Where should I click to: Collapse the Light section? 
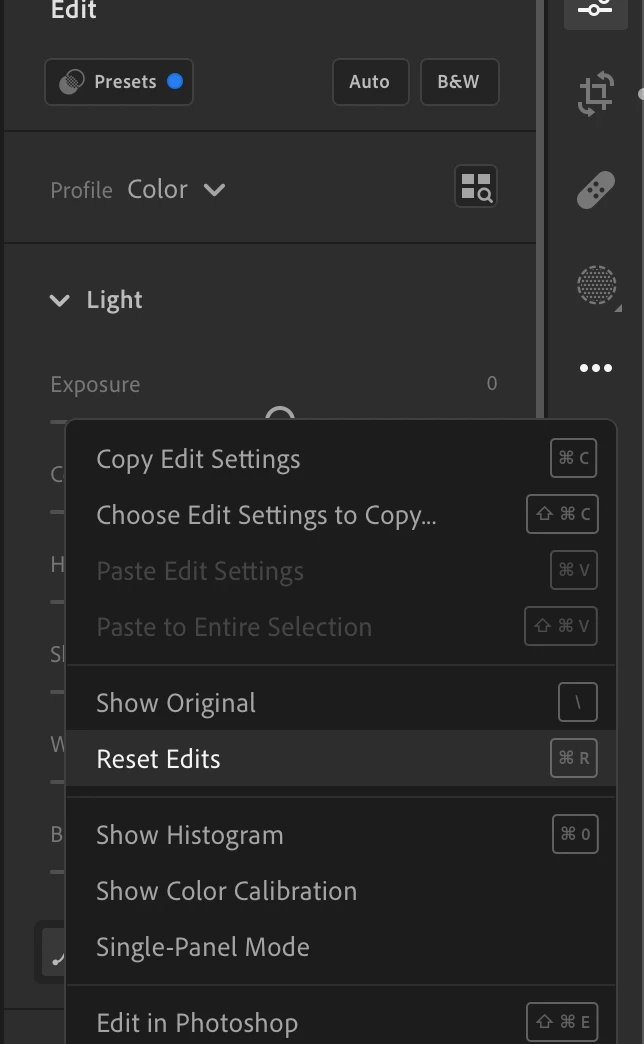[60, 300]
